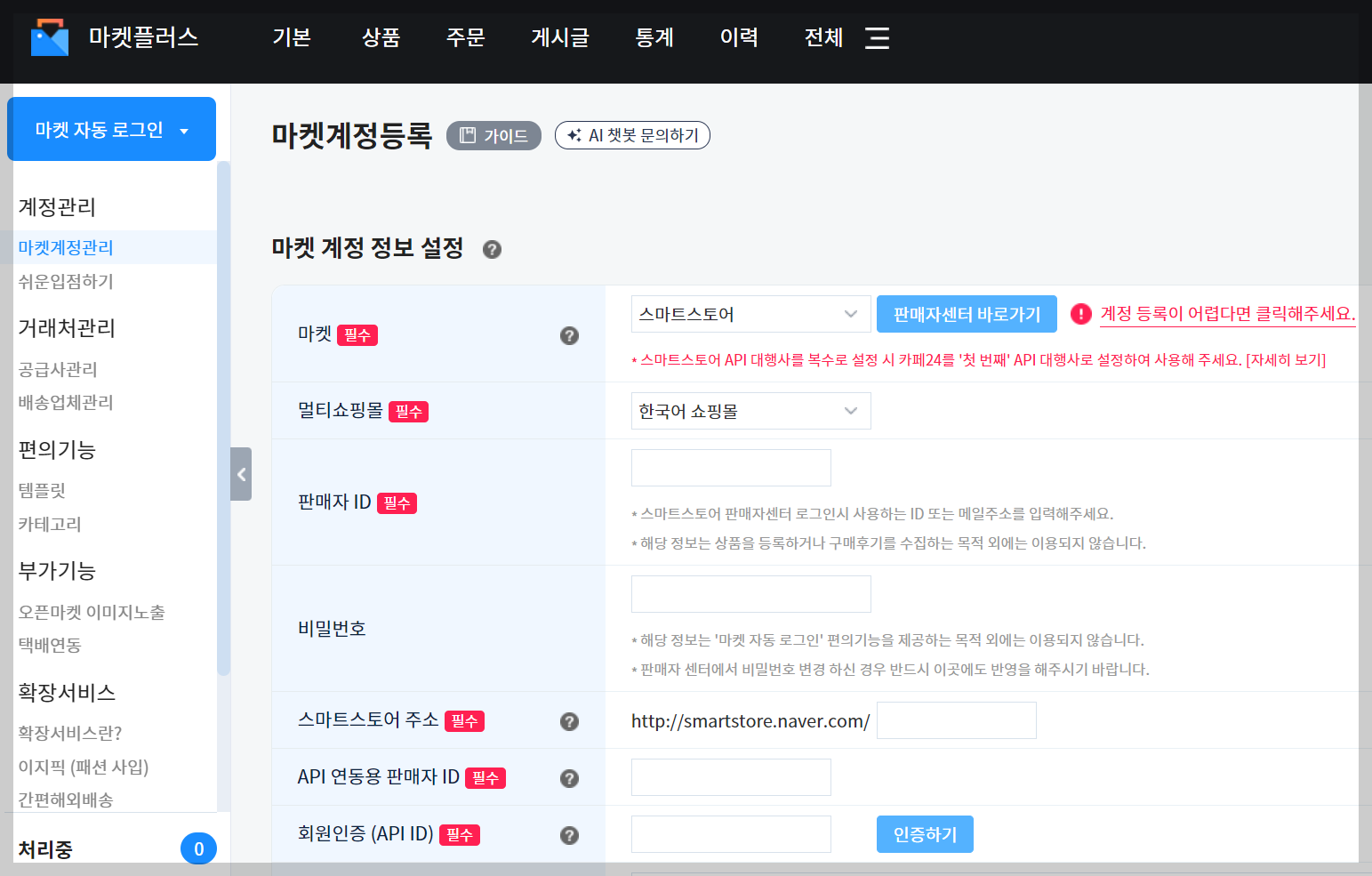Image resolution: width=1372 pixels, height=876 pixels.
Task: Select 공급사관리 in sidebar
Action: tap(58, 369)
